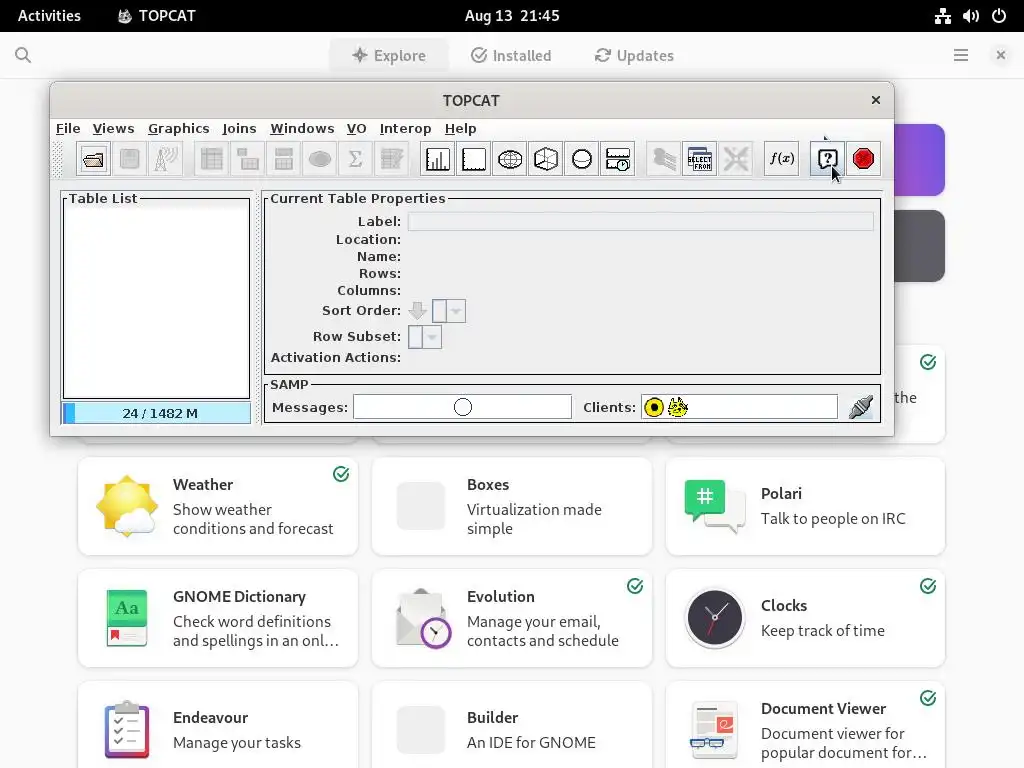Click the red Exit stop icon
Image resolution: width=1024 pixels, height=768 pixels.
pos(863,159)
